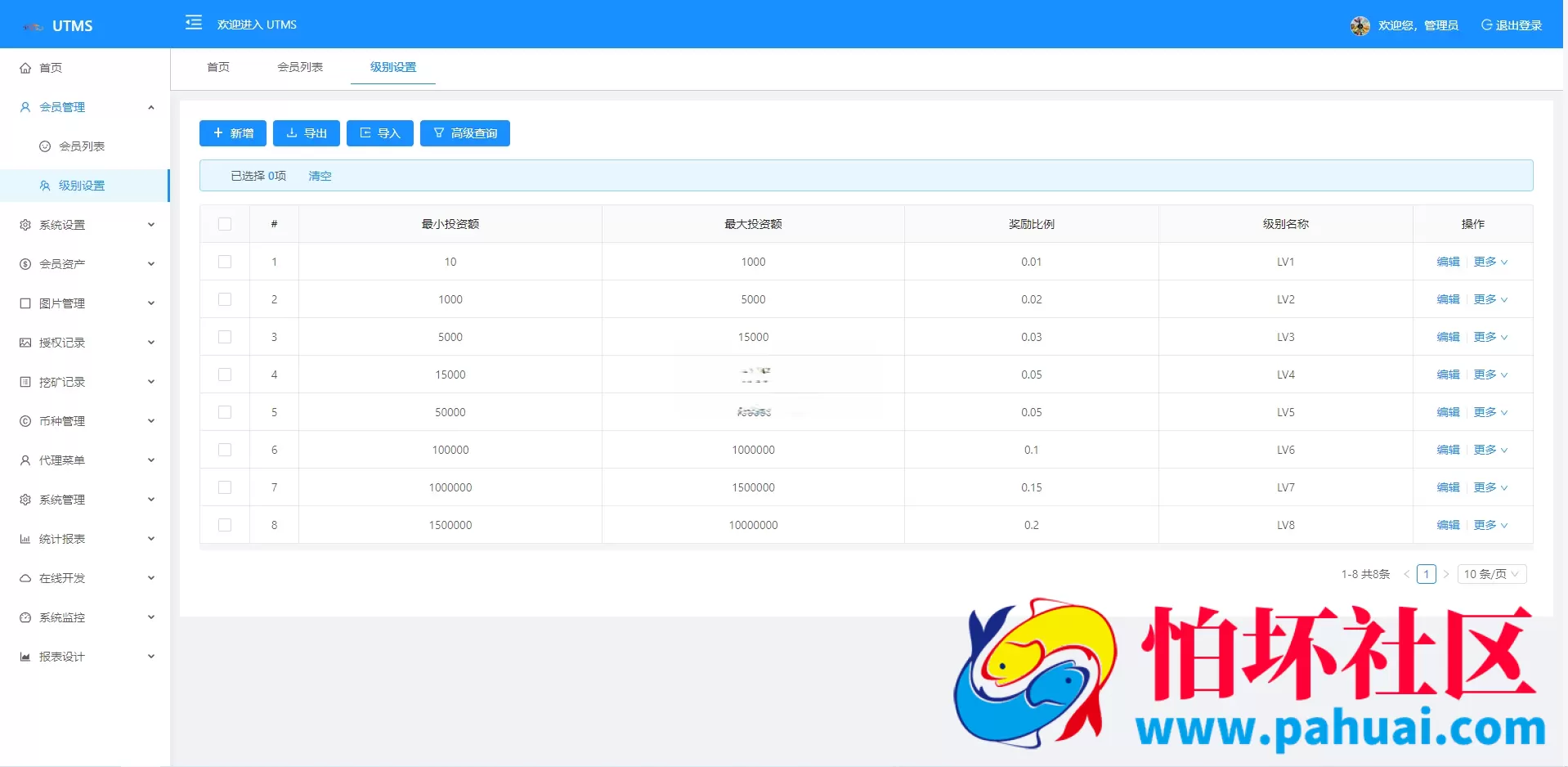The height and width of the screenshot is (767, 1568).
Task: Click the 挖矿记录 list icon
Action: [25, 382]
